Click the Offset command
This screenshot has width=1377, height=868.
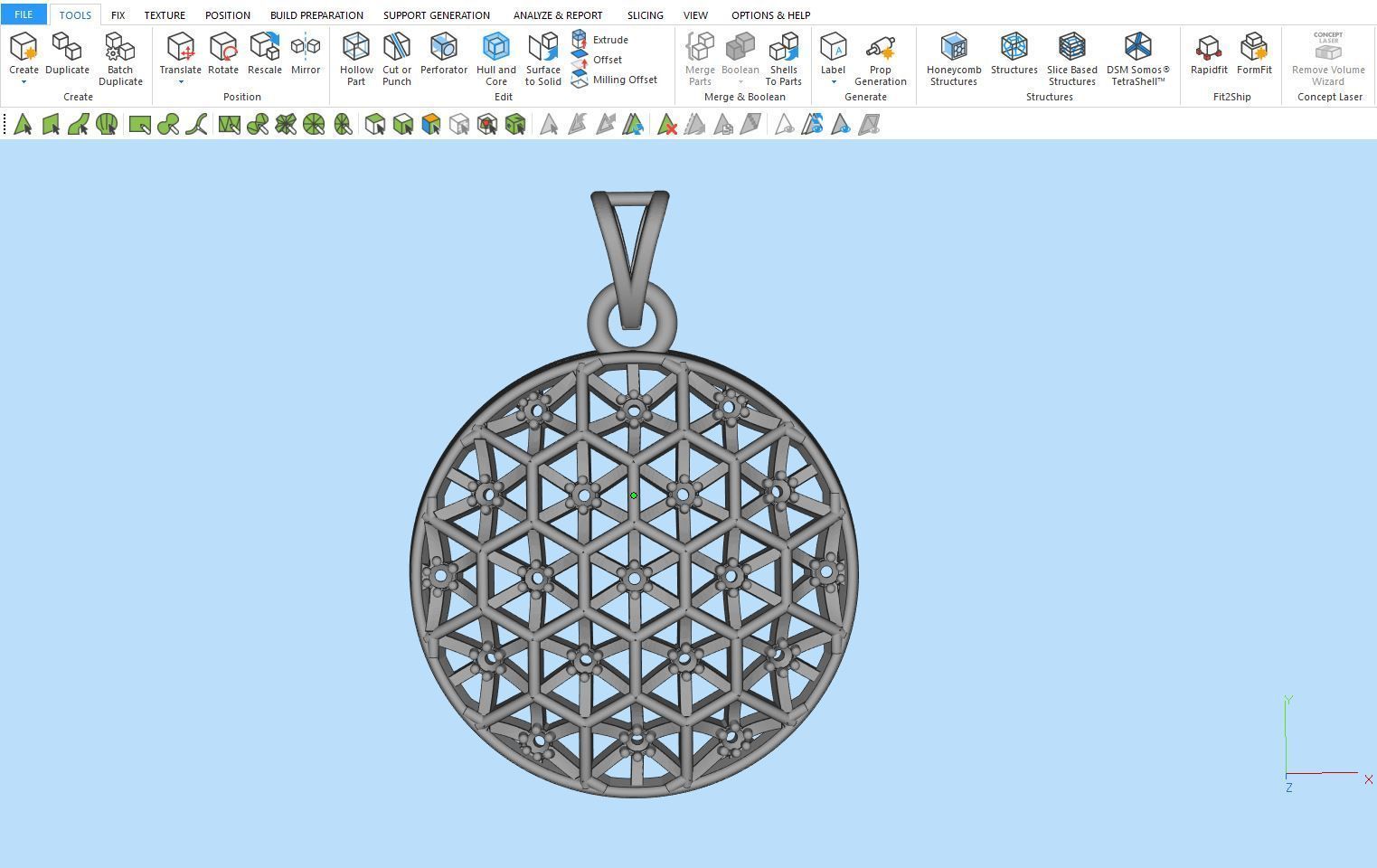tap(598, 60)
